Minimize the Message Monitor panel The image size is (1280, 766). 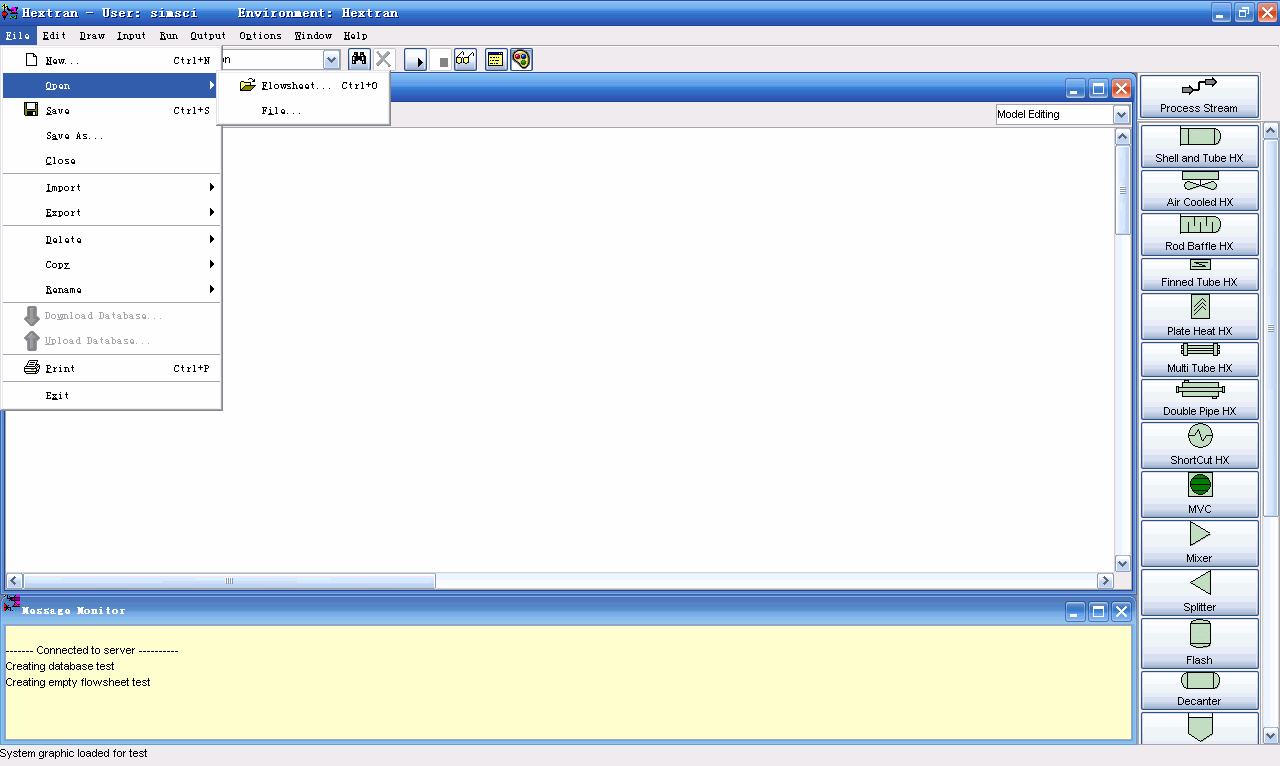click(1076, 612)
